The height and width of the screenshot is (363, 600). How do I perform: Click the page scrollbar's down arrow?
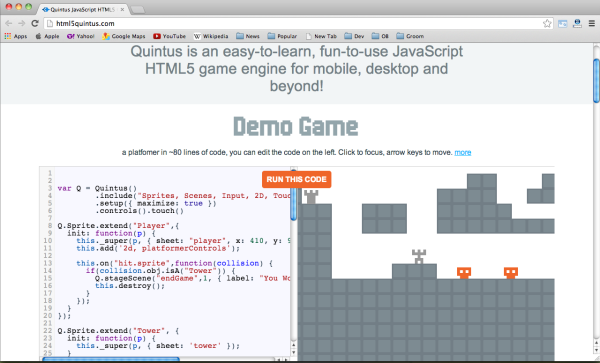coord(596,350)
